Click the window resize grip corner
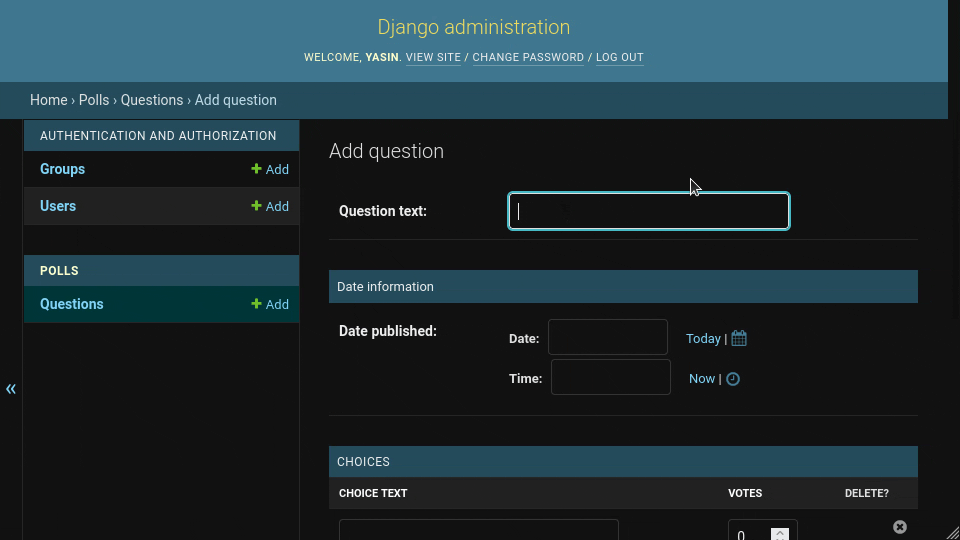 click(953, 533)
